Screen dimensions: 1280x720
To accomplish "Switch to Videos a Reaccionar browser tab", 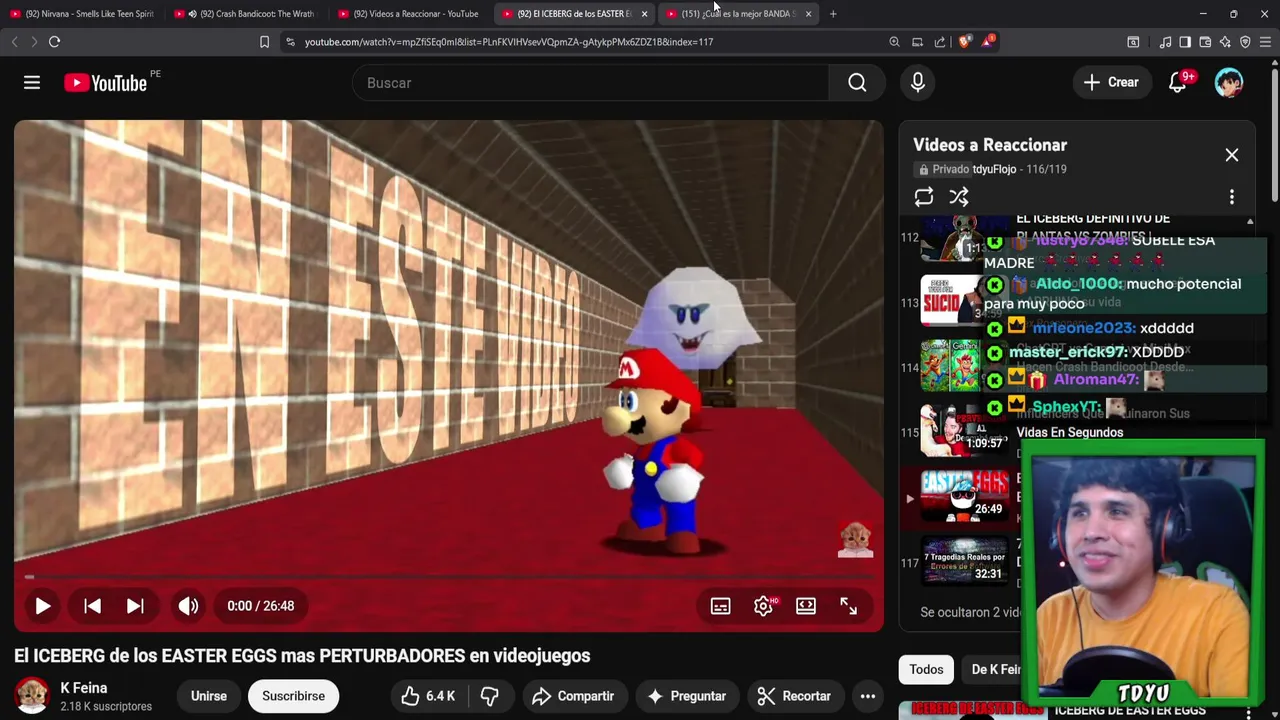I will tap(410, 14).
